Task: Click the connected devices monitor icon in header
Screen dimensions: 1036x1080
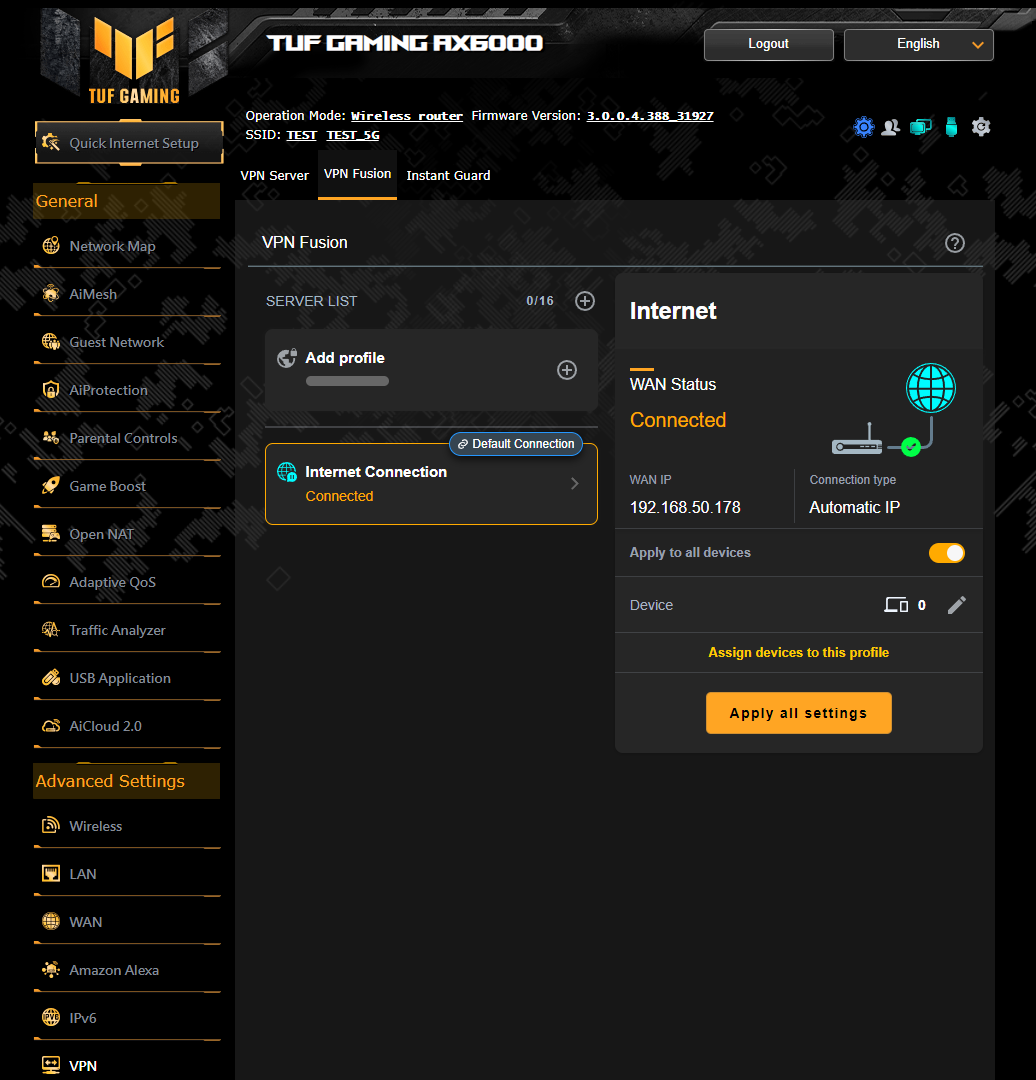Action: click(921, 127)
